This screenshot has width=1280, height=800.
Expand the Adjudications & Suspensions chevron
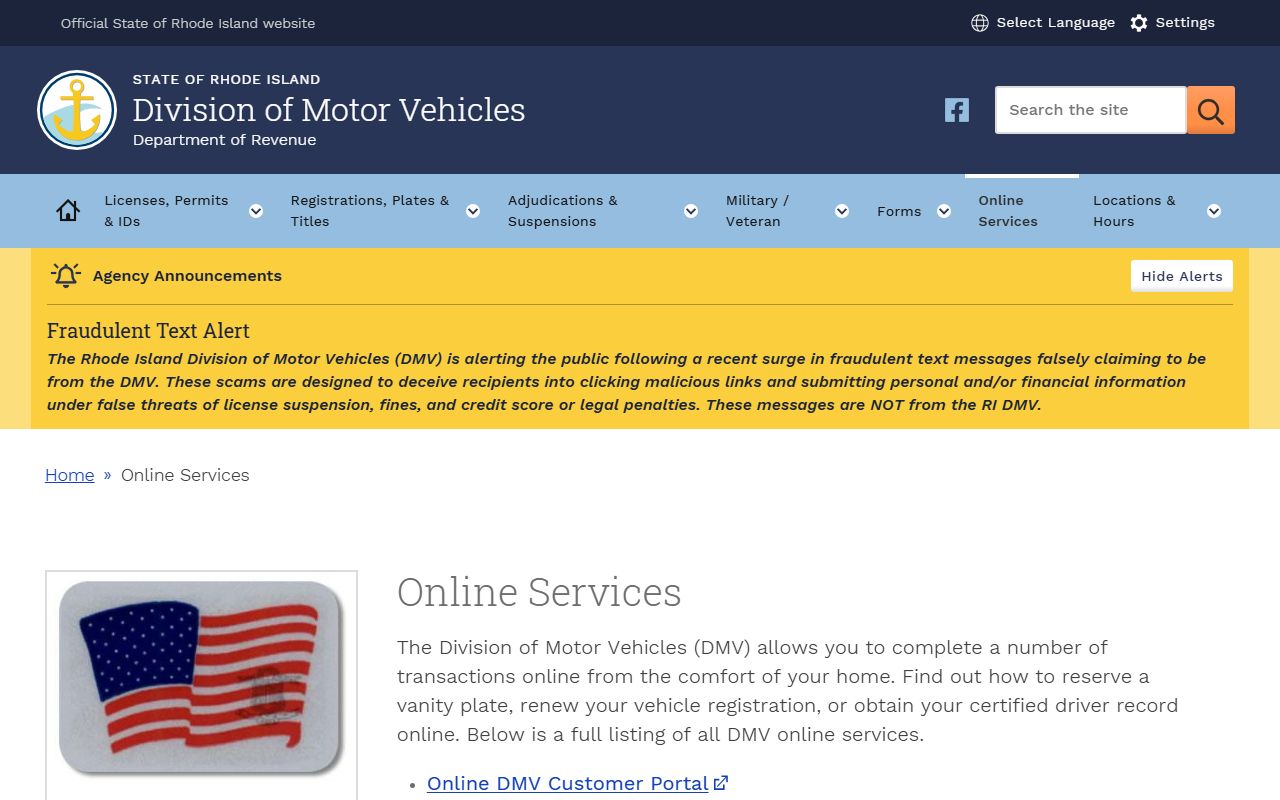(691, 211)
